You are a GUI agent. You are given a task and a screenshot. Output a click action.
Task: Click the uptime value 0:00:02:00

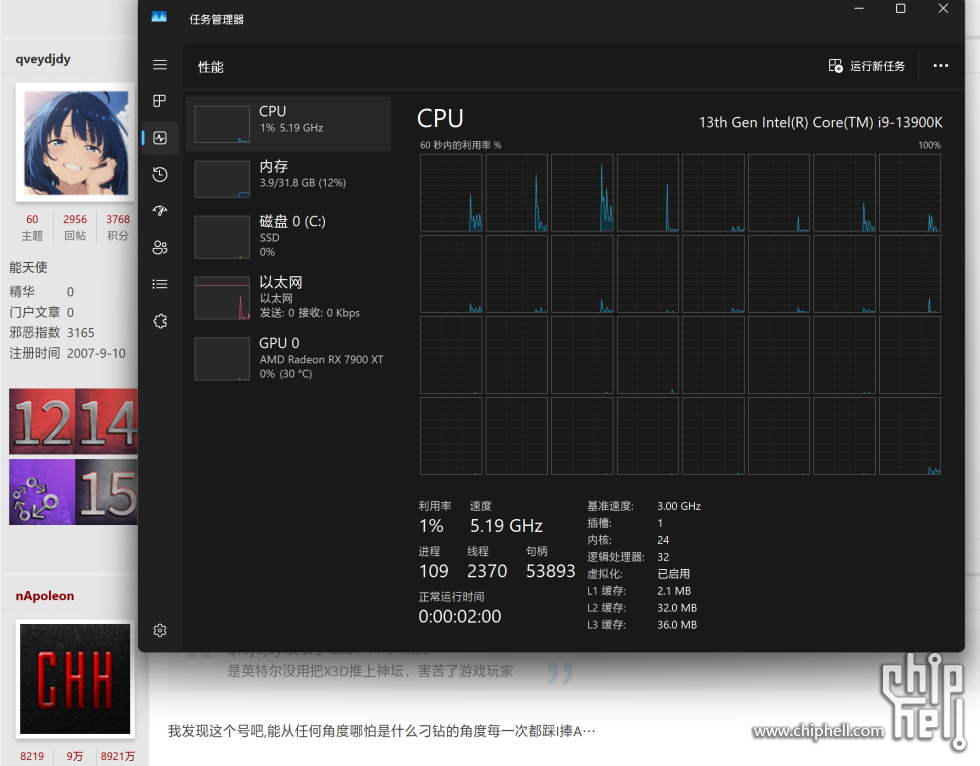(x=460, y=617)
